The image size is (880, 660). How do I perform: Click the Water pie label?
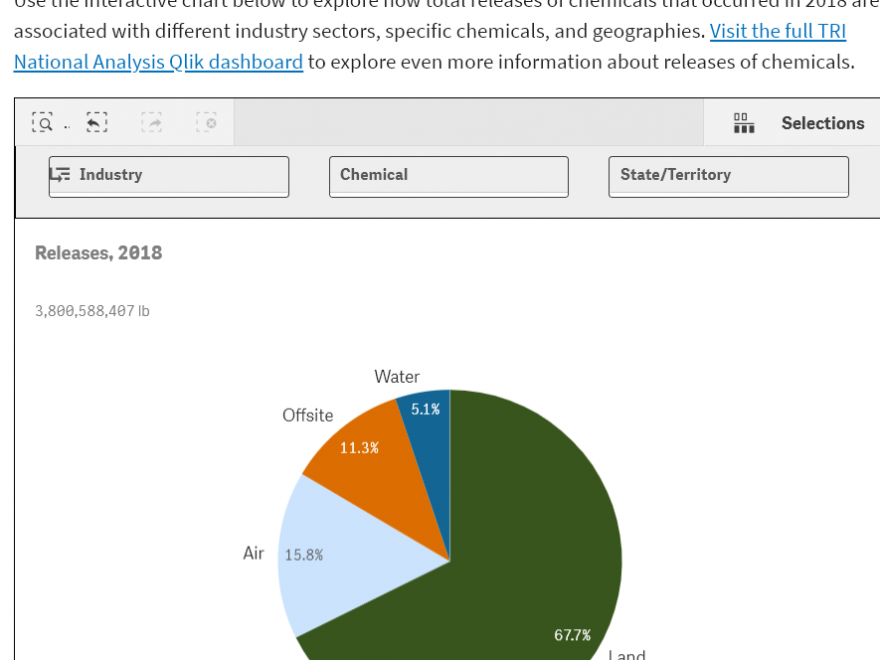tap(397, 377)
